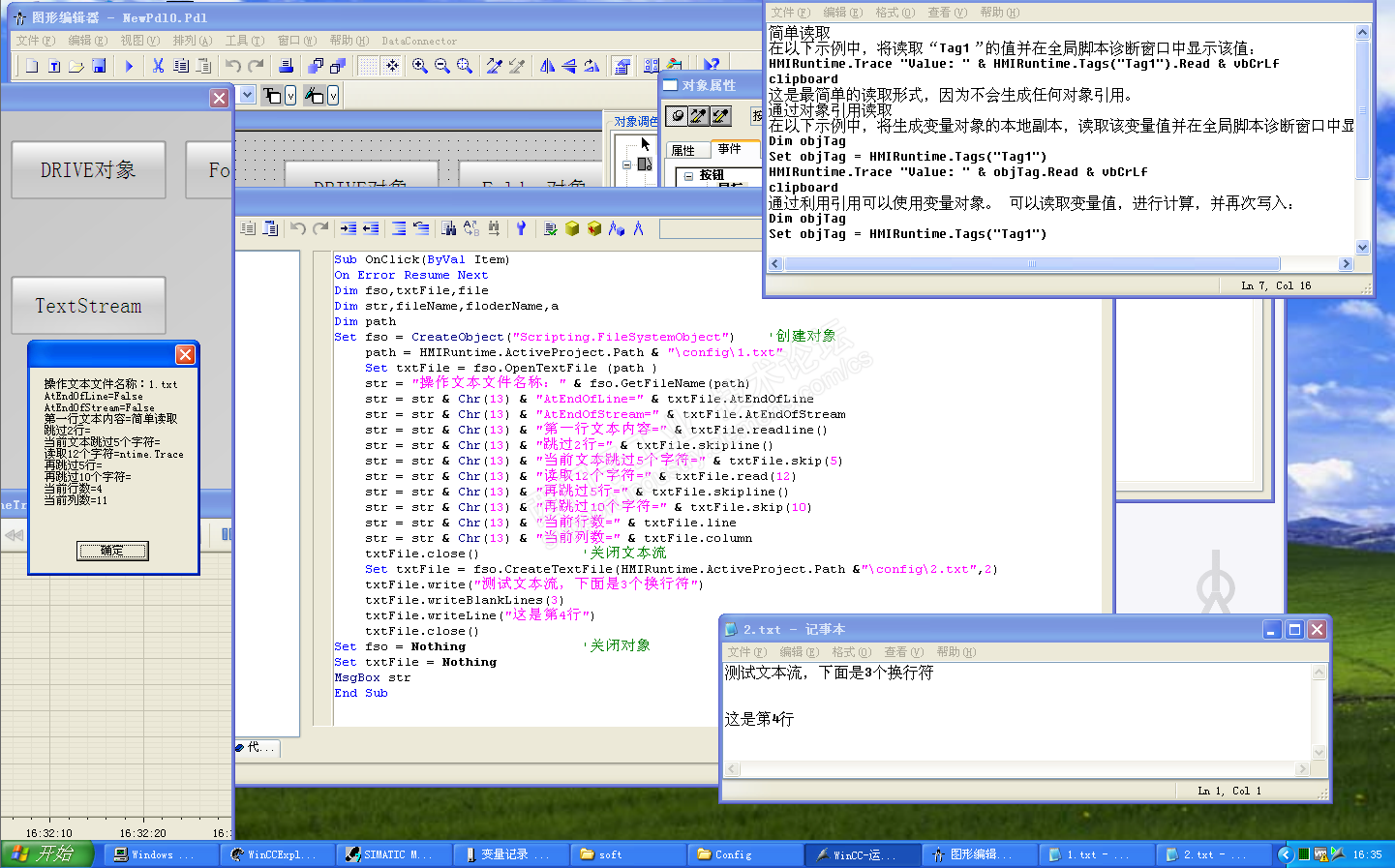The width and height of the screenshot is (1395, 868).
Task: Click the blue wrench icon in script toolbar
Action: click(521, 228)
